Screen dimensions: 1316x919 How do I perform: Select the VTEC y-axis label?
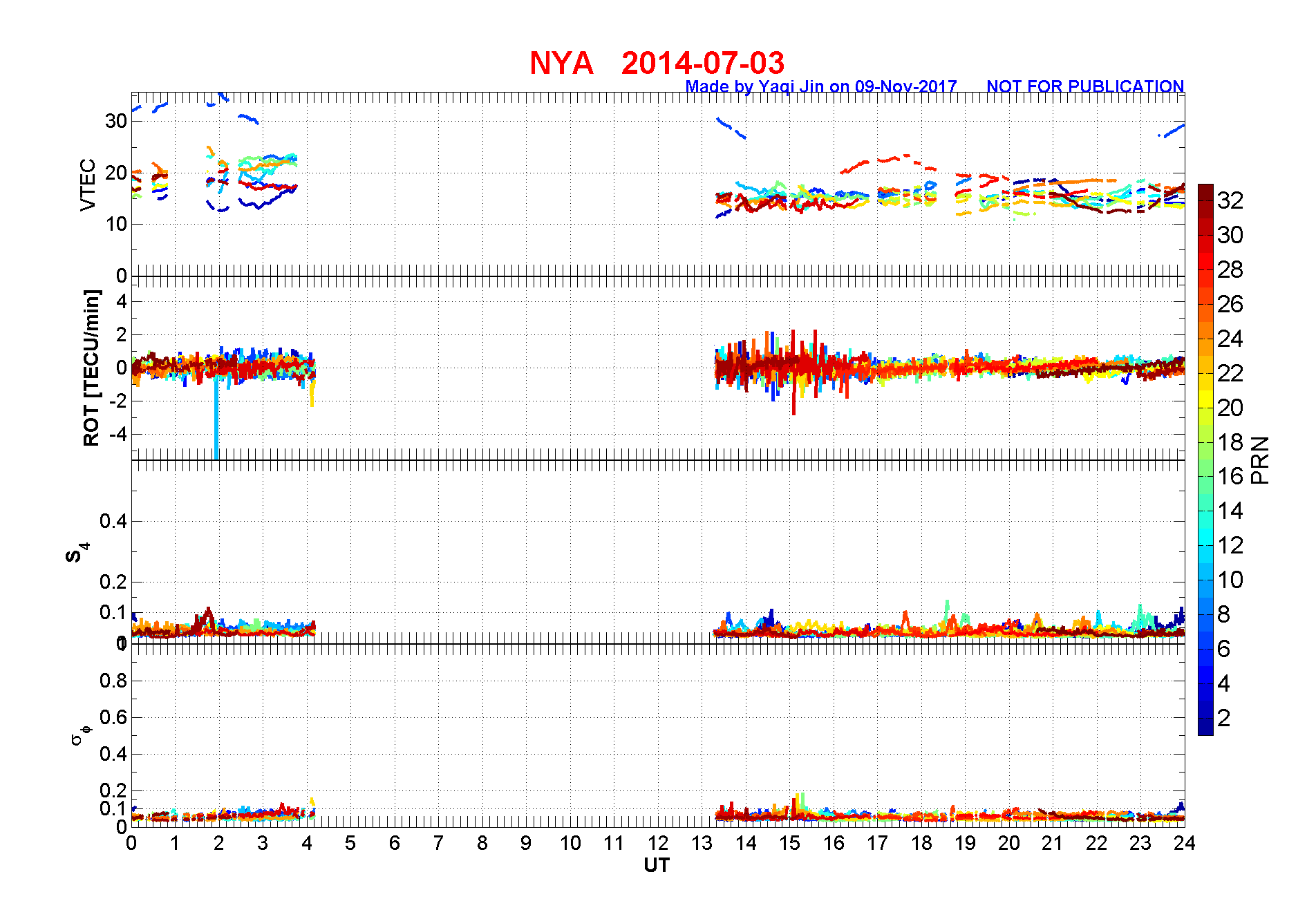(x=88, y=184)
